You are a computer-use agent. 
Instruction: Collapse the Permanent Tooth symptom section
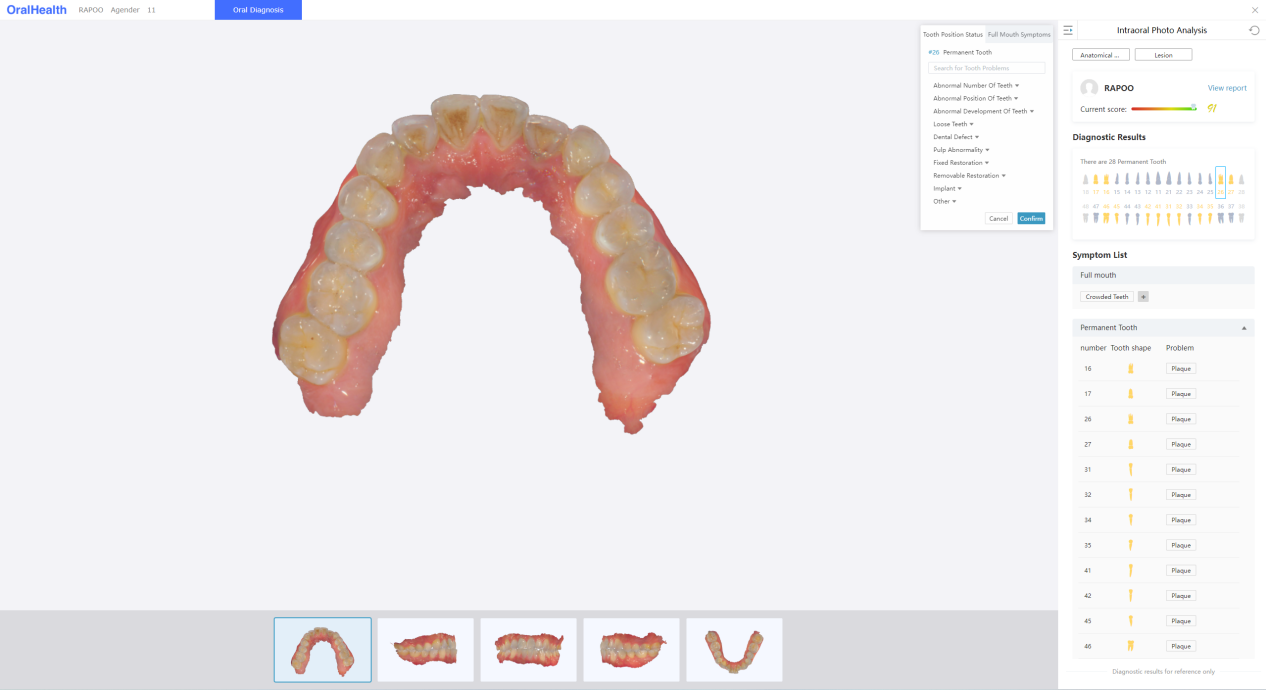coord(1244,328)
